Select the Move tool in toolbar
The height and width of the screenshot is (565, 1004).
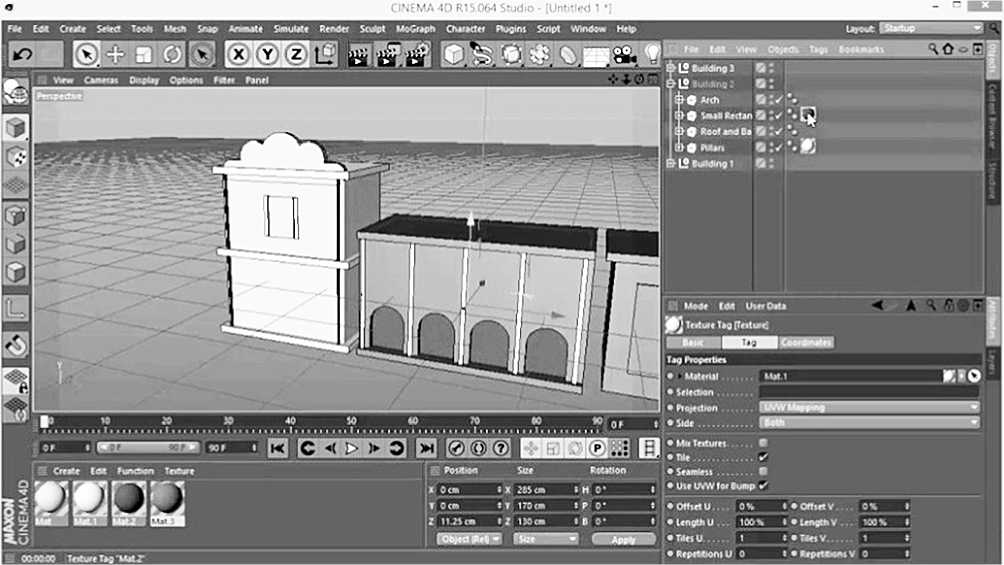(115, 55)
